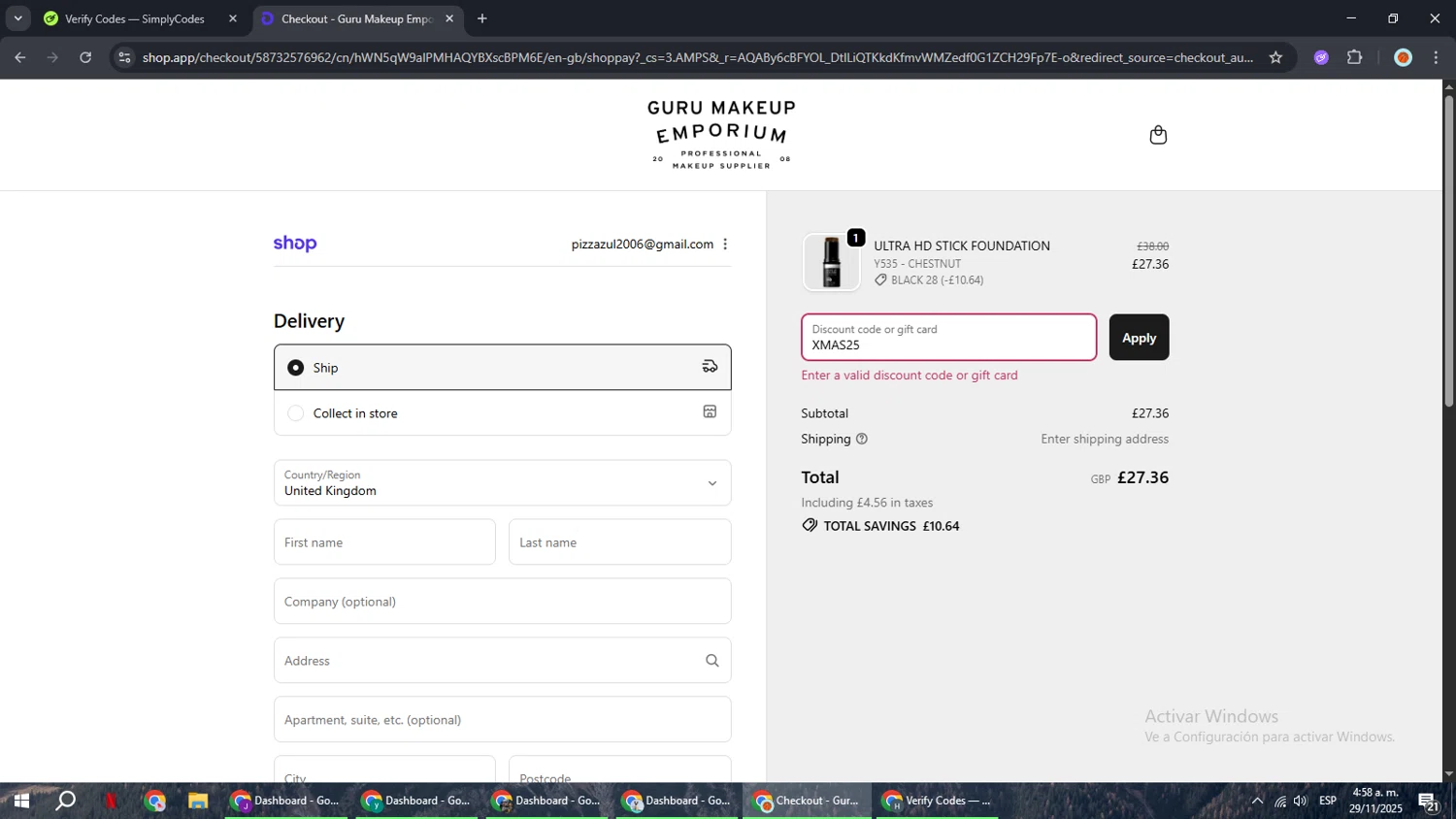Open Chrome three-dot menu
1456x819 pixels.
[x=1436, y=57]
